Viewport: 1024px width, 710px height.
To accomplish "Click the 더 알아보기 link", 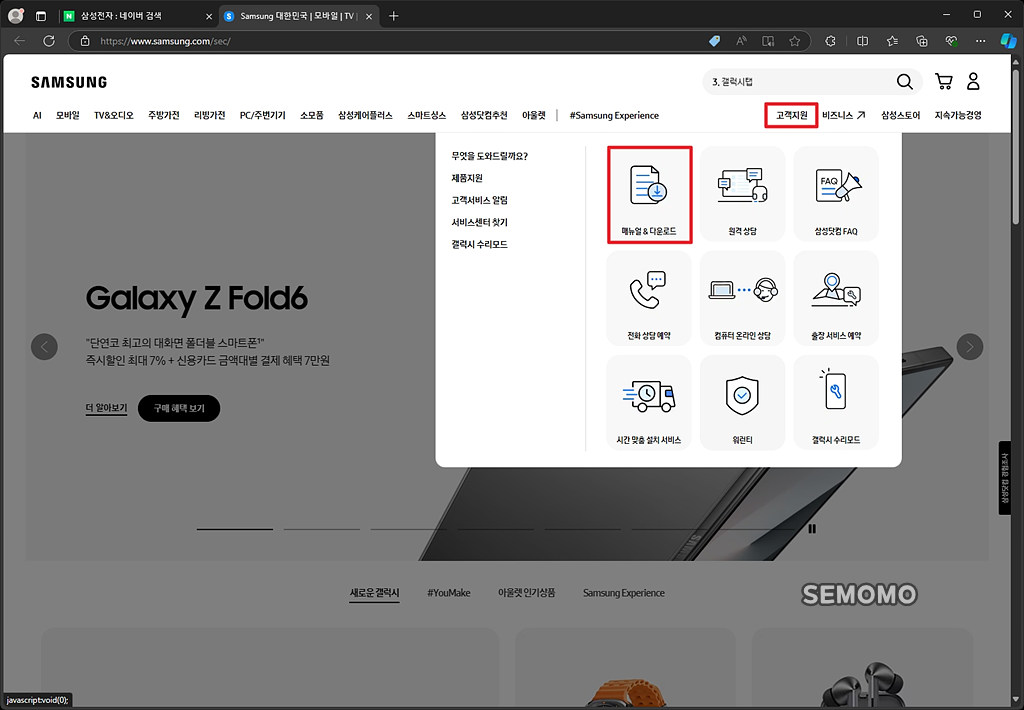I will tap(106, 408).
